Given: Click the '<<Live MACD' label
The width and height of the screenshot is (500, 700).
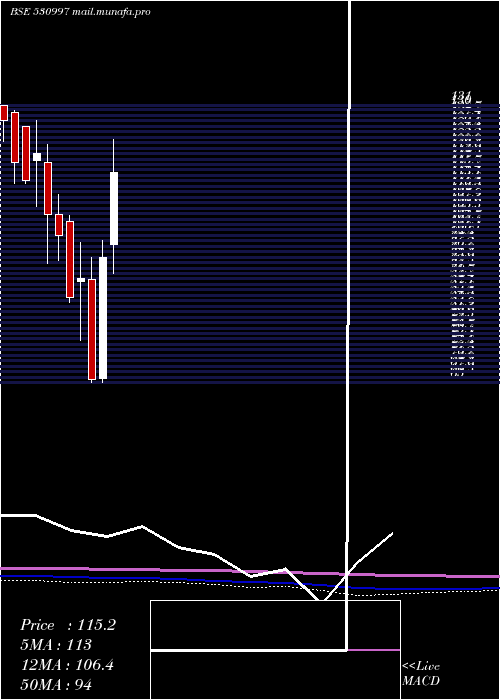Looking at the screenshot, I should pyautogui.click(x=421, y=674).
